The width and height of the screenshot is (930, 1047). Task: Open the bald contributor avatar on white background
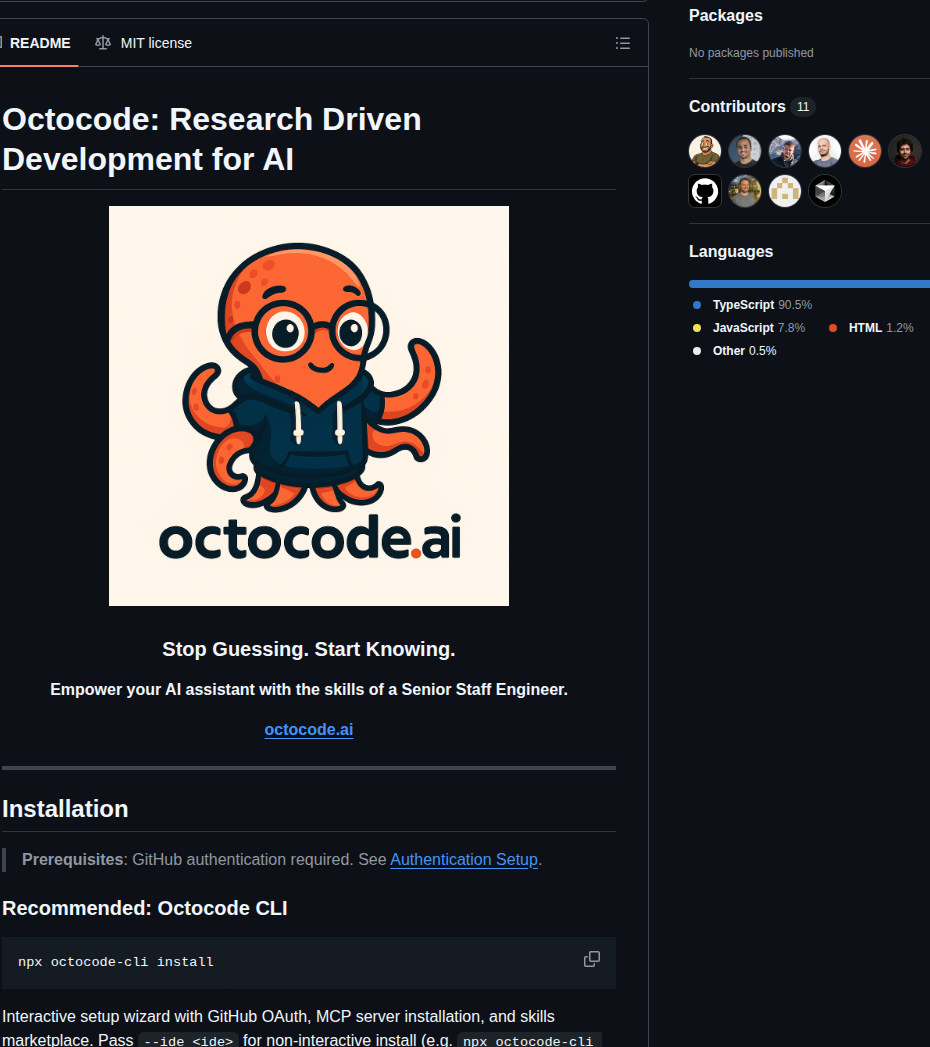[825, 151]
